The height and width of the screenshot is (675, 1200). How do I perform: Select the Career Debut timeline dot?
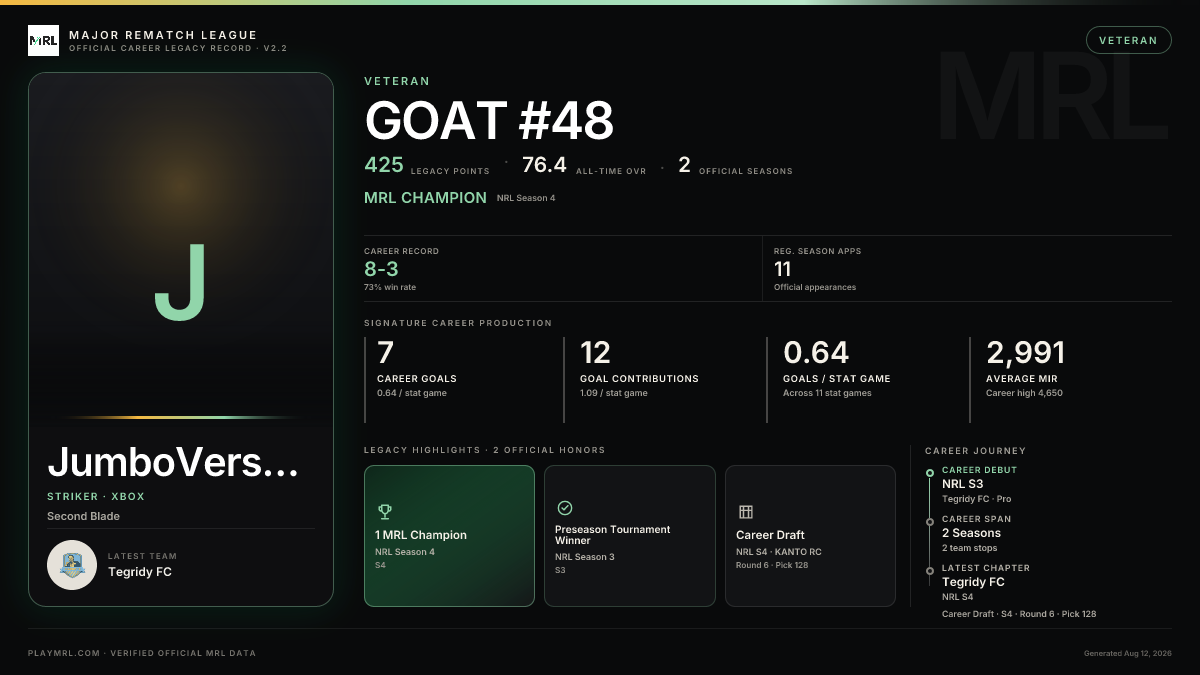coord(930,472)
